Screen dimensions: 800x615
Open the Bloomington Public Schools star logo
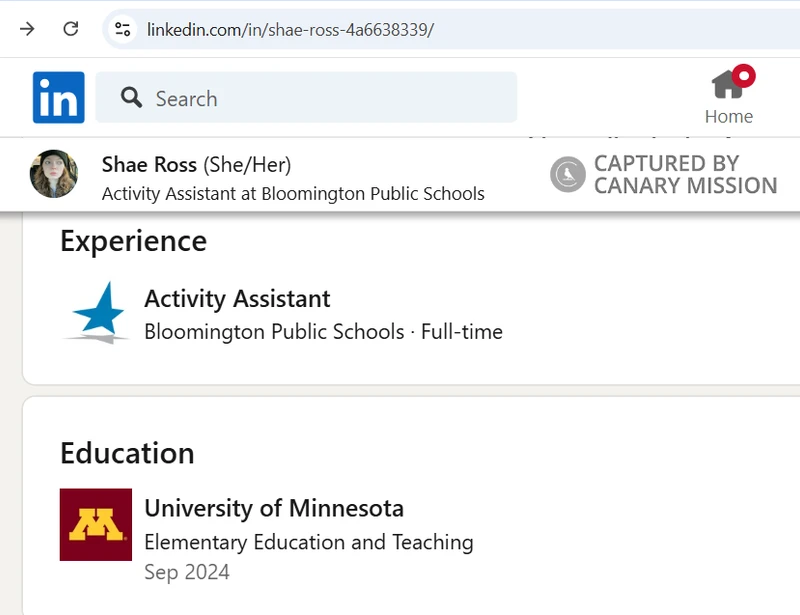pyautogui.click(x=96, y=313)
